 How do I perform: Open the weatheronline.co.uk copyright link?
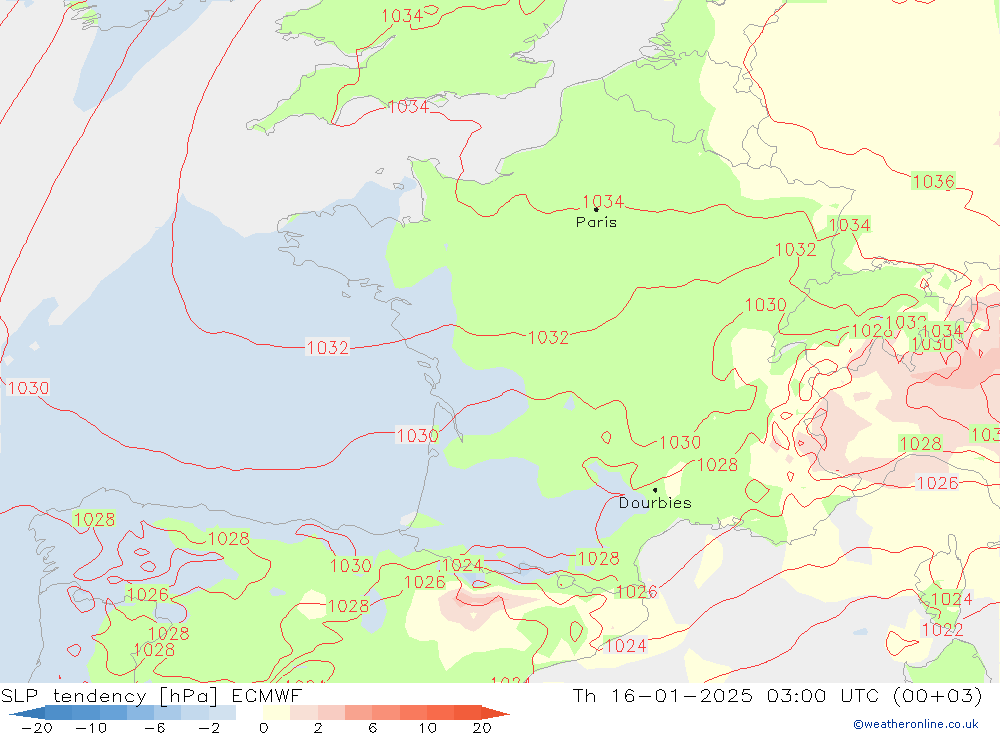pos(915,724)
